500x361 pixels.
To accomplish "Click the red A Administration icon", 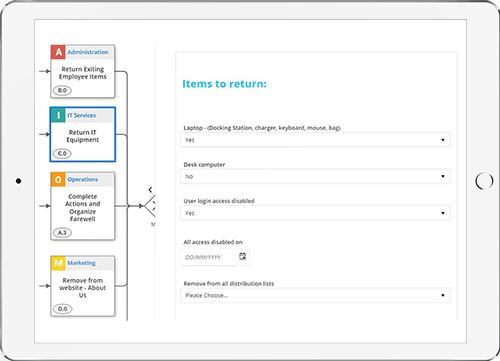I will [58, 52].
